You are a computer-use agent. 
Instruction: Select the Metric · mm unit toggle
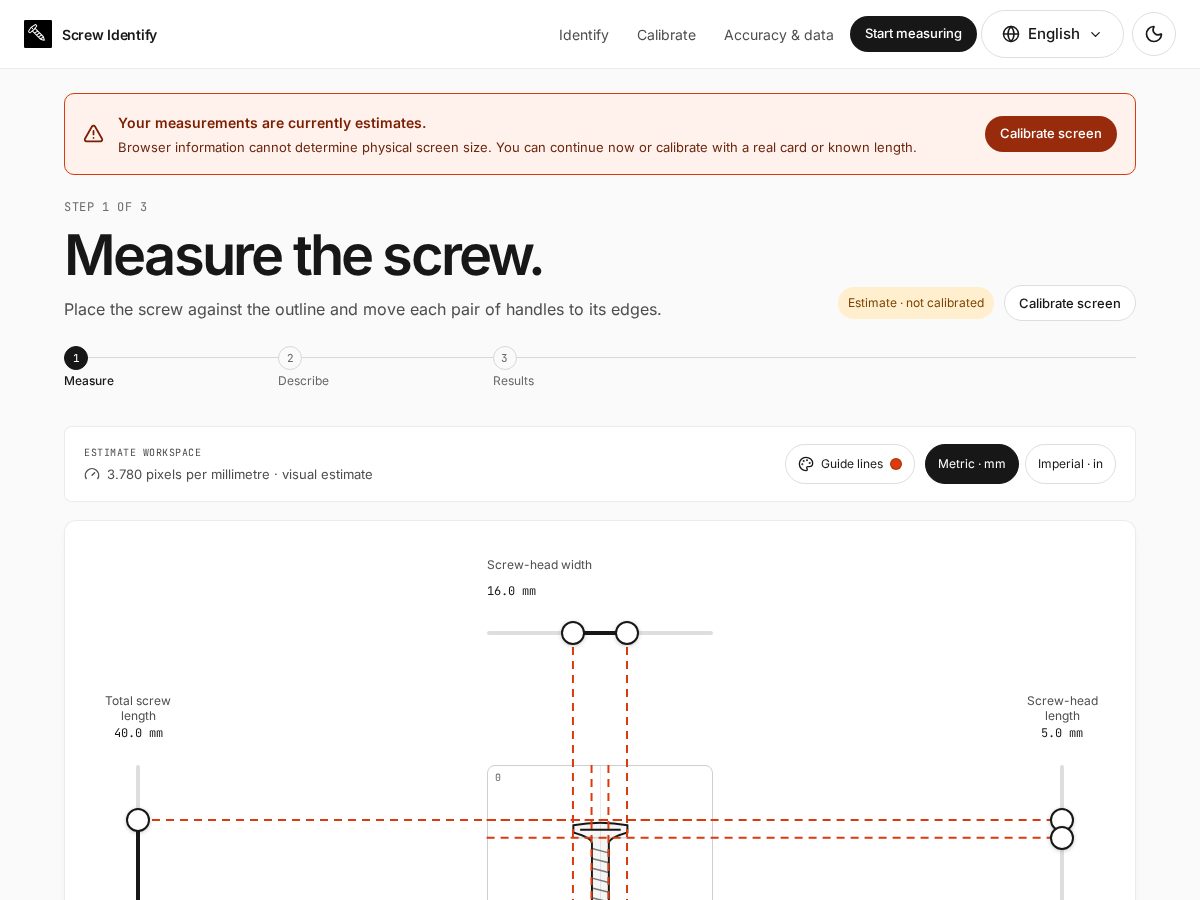[972, 464]
